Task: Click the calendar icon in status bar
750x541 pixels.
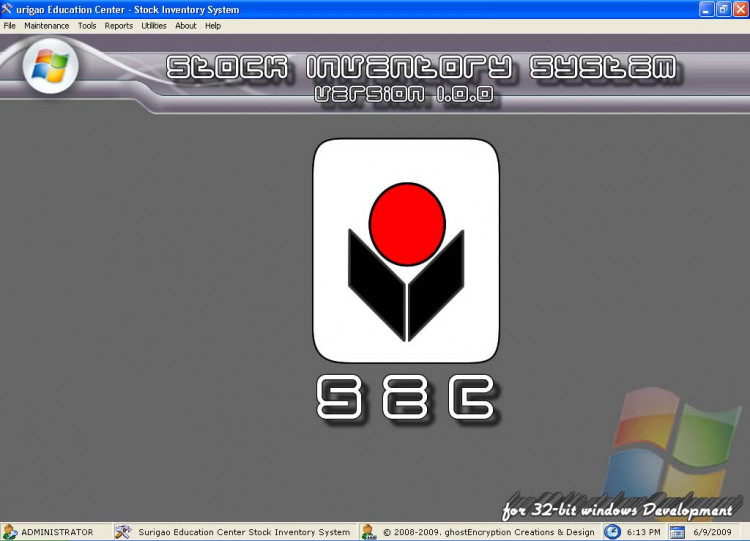Action: coord(677,532)
